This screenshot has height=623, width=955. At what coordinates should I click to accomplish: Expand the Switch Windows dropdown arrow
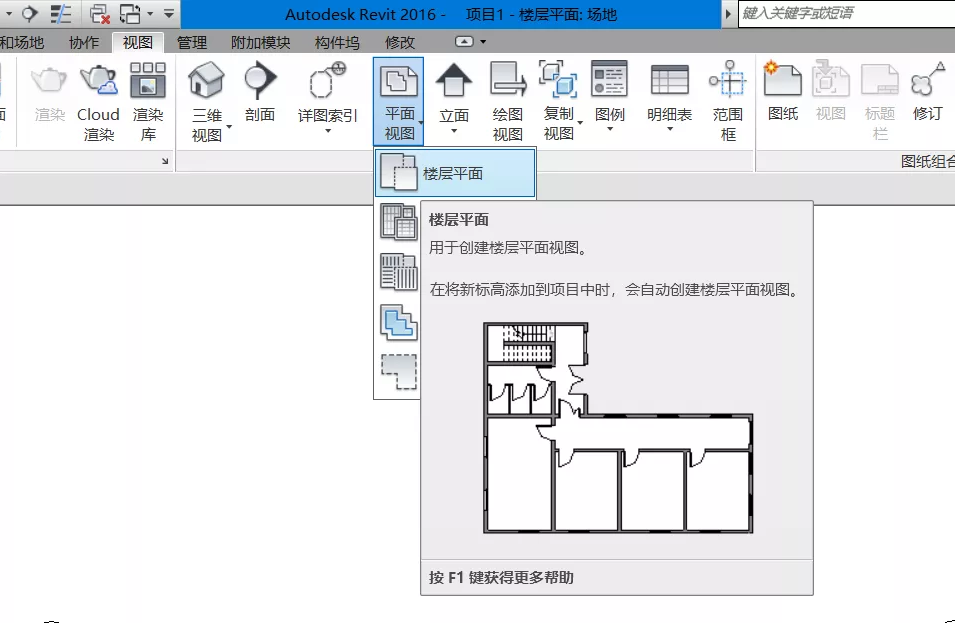point(149,13)
